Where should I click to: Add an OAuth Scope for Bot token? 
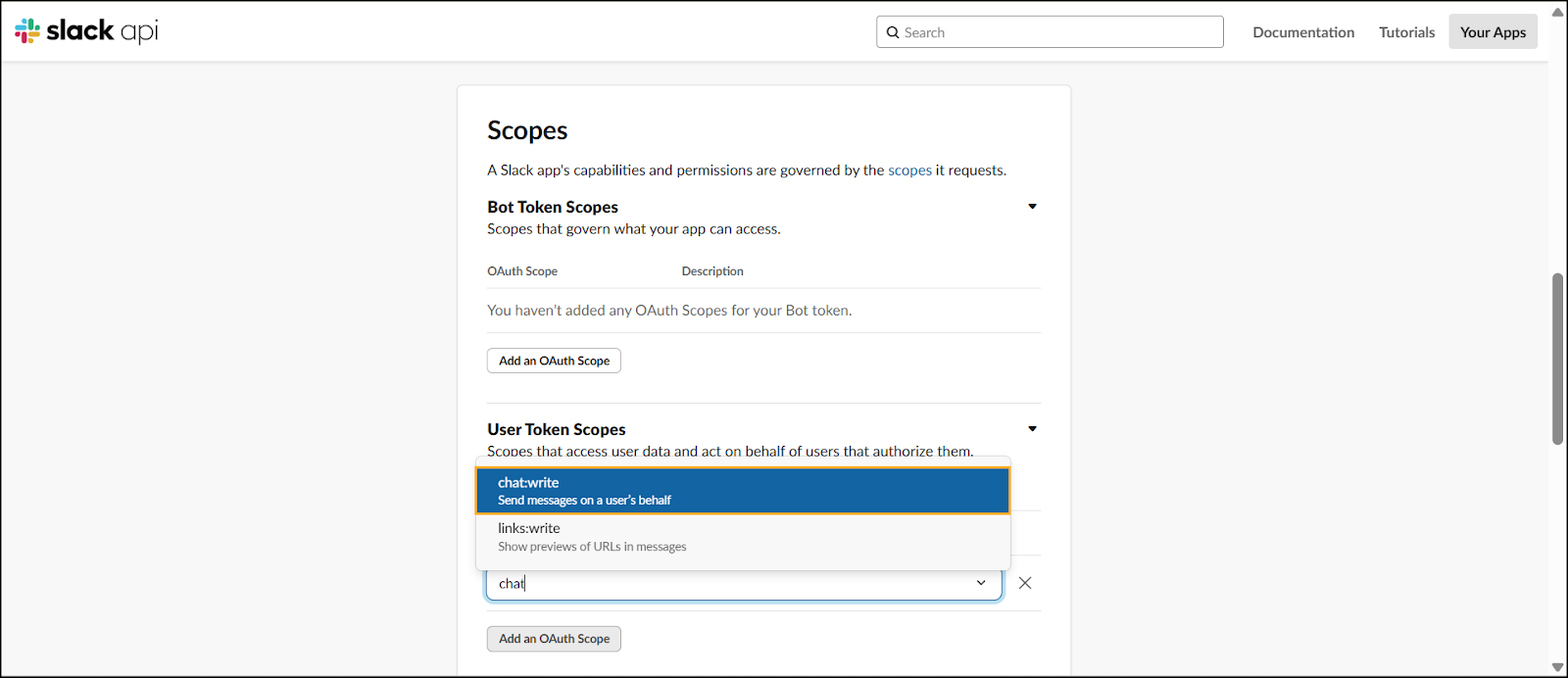554,361
